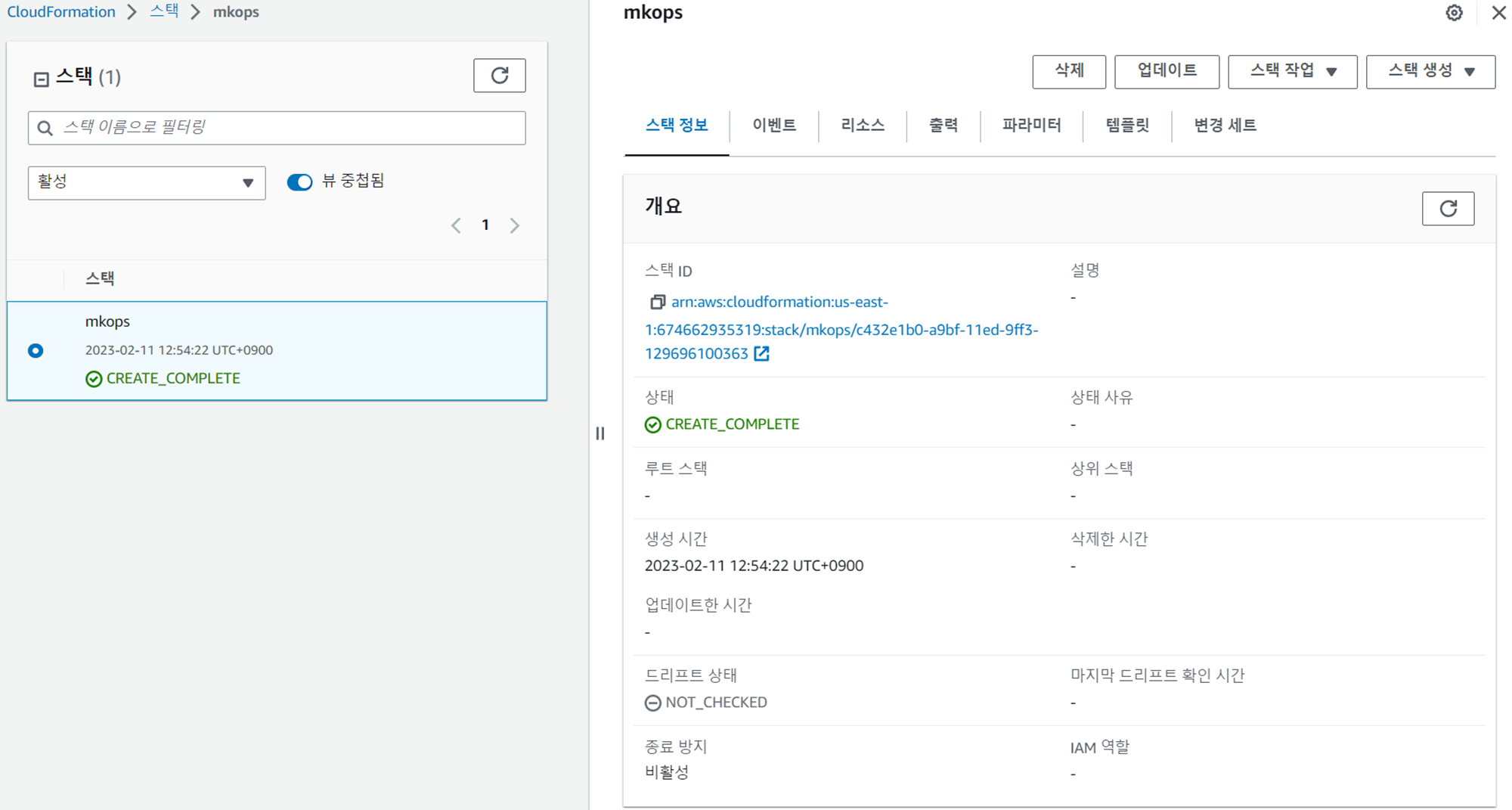
Task: Click the stack name filter field
Action: pyautogui.click(x=287, y=128)
